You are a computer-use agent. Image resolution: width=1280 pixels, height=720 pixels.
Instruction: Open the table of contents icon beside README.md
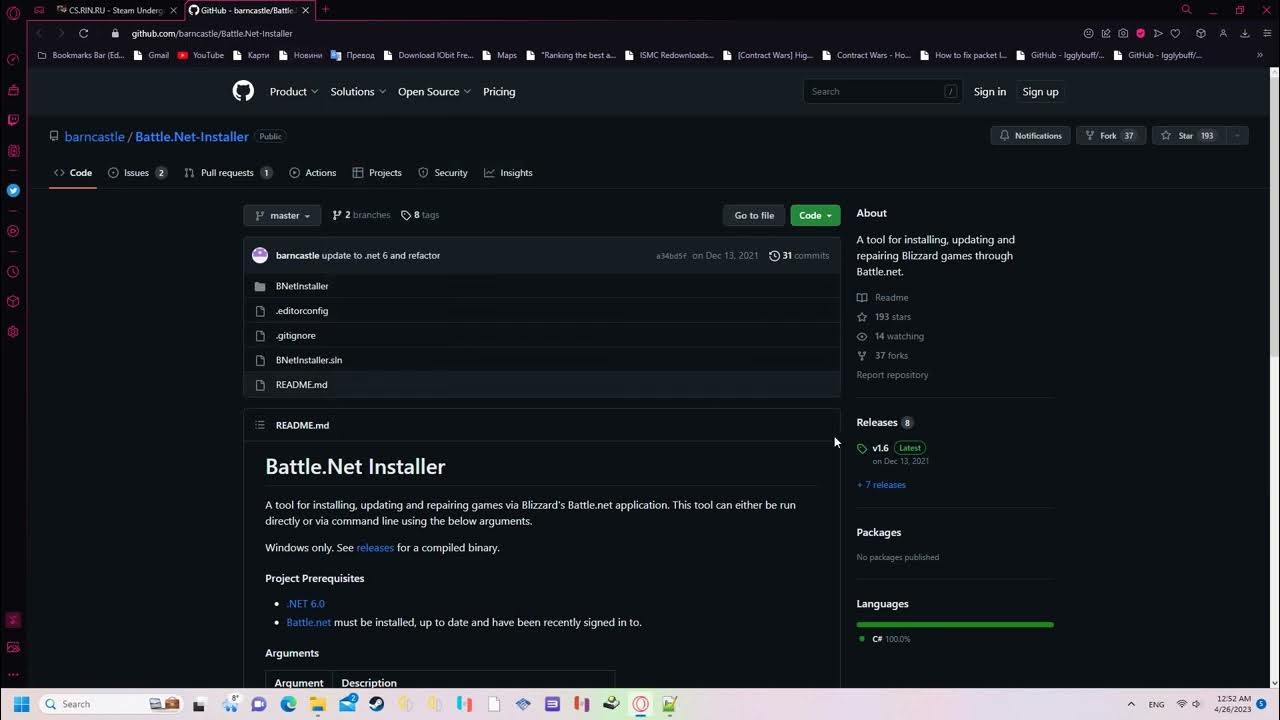tap(260, 425)
